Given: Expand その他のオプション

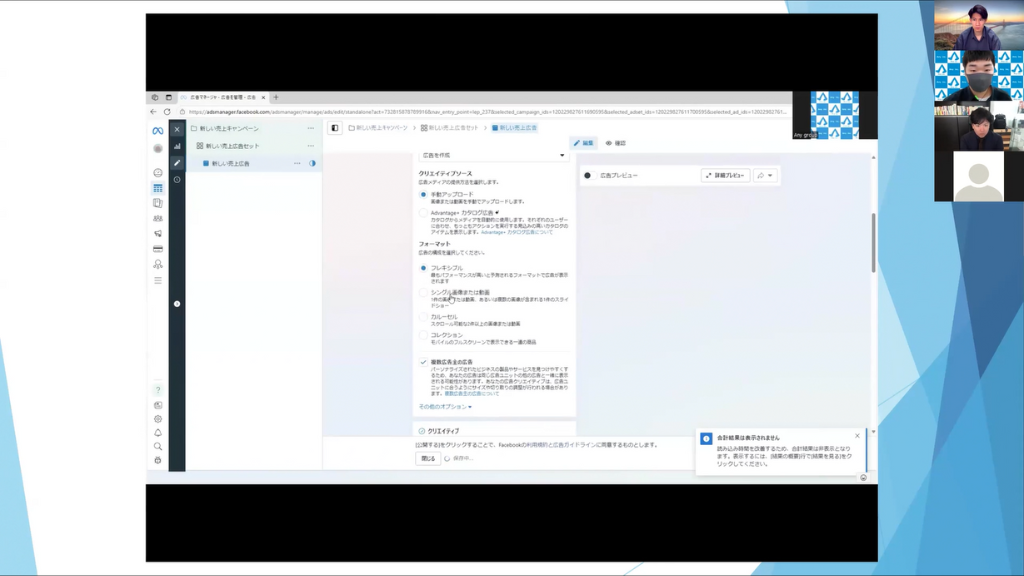Looking at the screenshot, I should coord(445,407).
